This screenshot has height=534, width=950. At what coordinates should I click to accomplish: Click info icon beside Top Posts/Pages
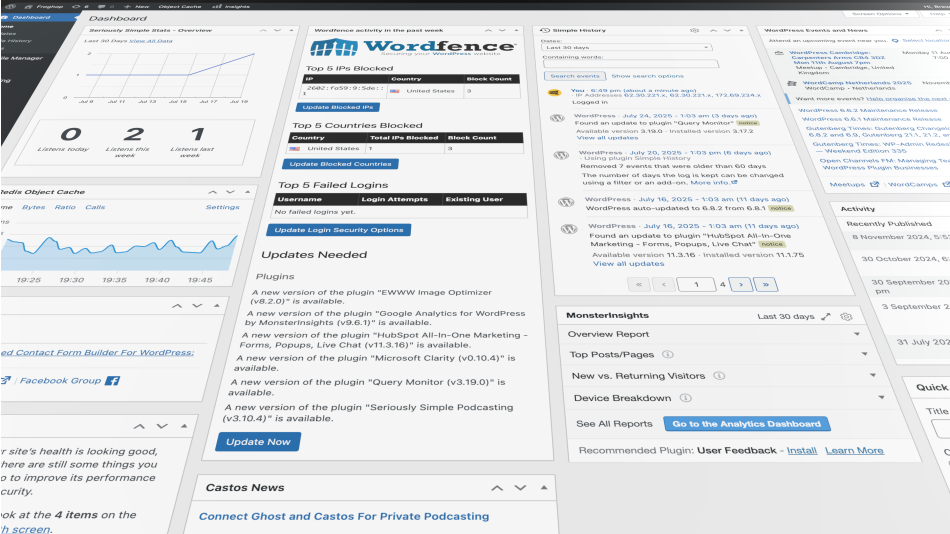tap(667, 354)
